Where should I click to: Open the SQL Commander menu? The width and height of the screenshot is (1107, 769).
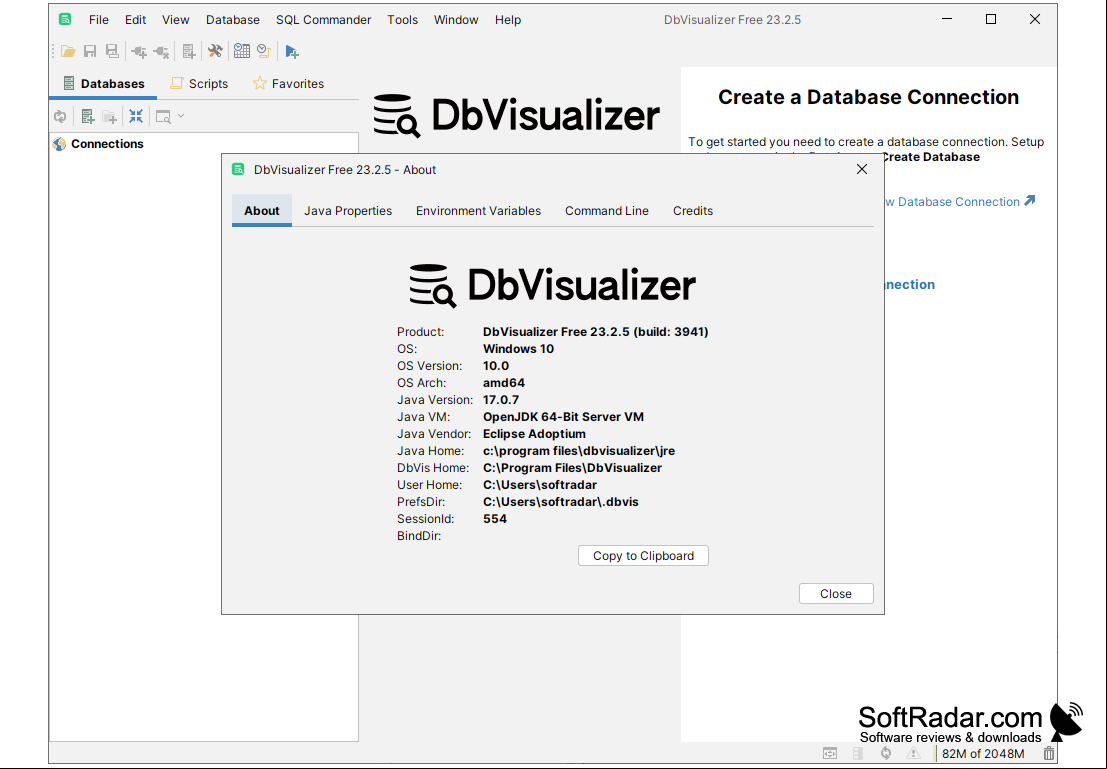click(323, 20)
